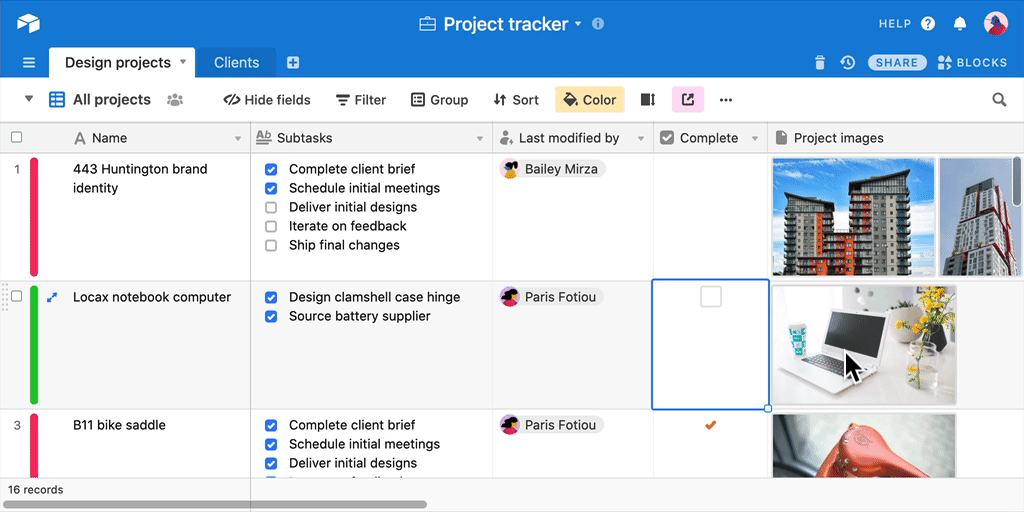Open Subtasks column dropdown arrow

pos(480,138)
